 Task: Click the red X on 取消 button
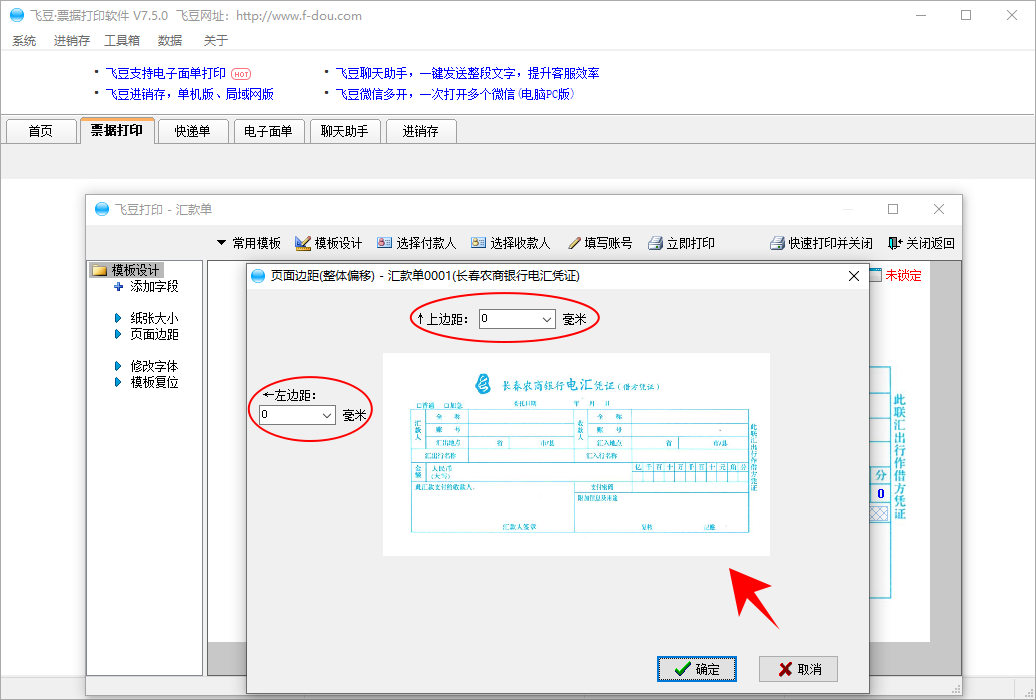(785, 669)
